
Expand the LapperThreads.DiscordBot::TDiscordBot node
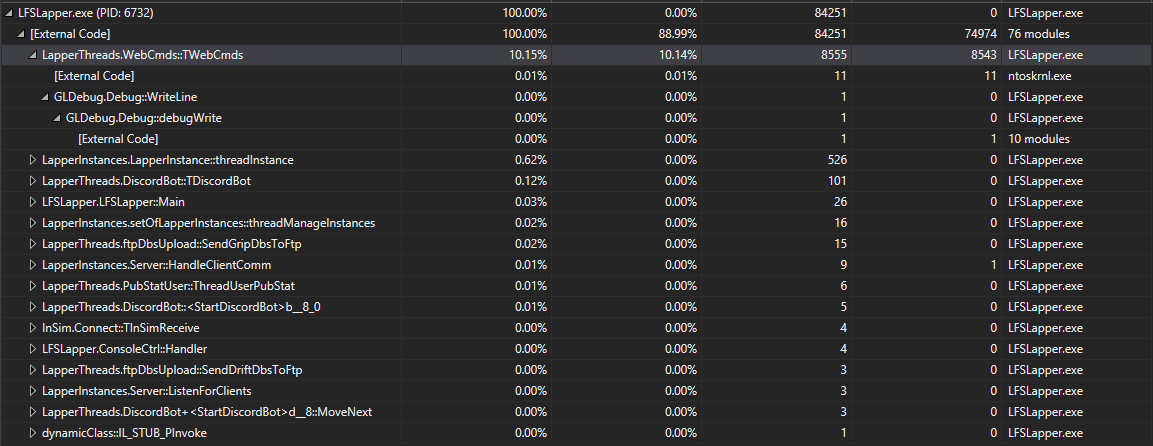click(33, 181)
